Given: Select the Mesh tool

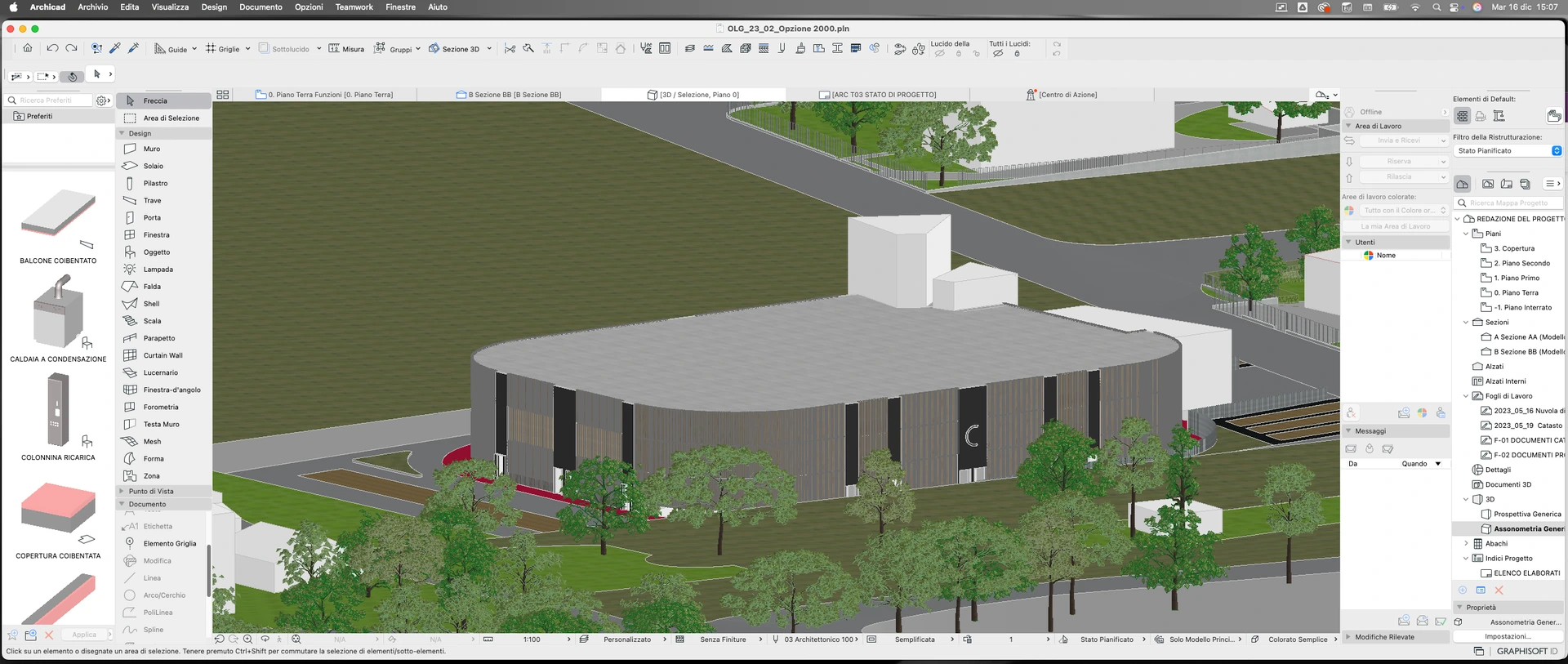Looking at the screenshot, I should click(x=152, y=442).
